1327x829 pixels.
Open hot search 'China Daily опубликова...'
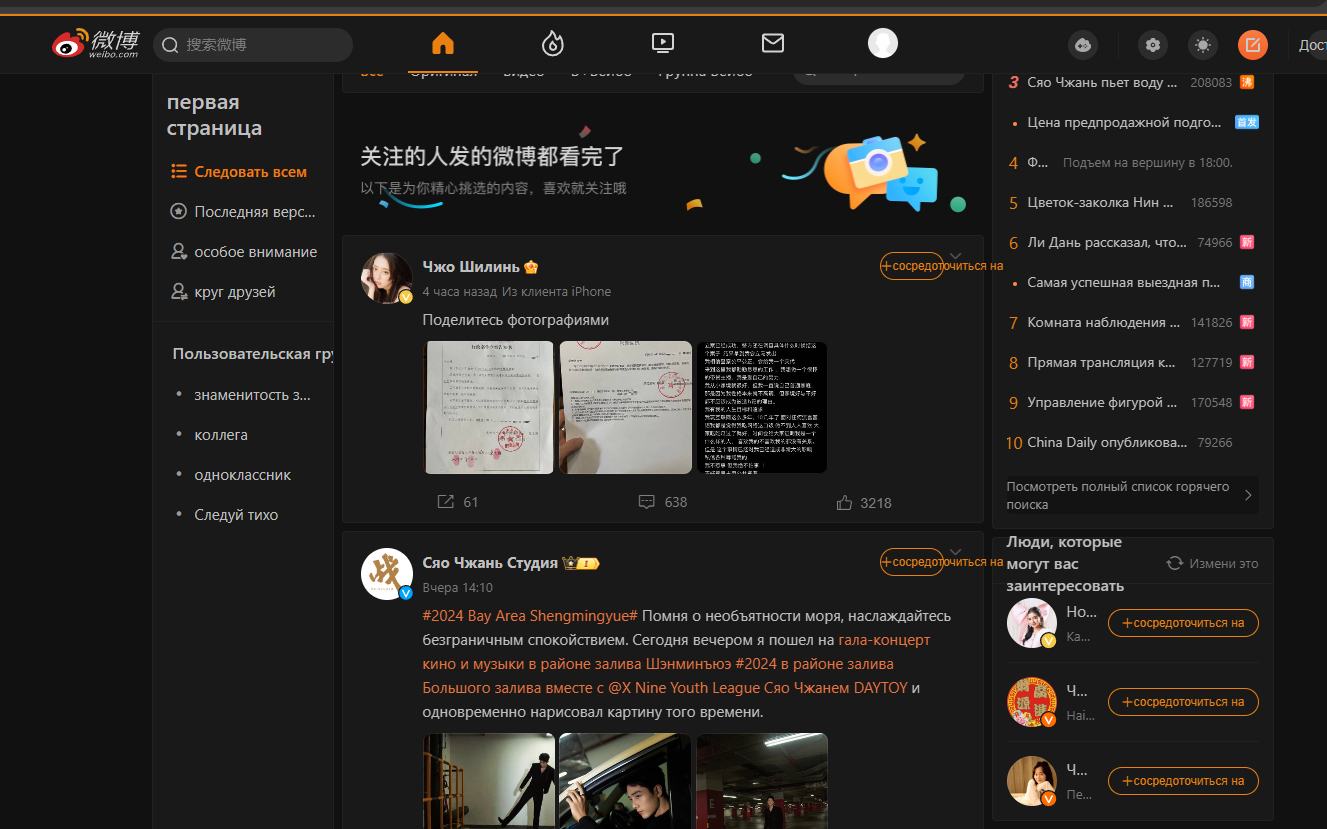pos(1107,442)
